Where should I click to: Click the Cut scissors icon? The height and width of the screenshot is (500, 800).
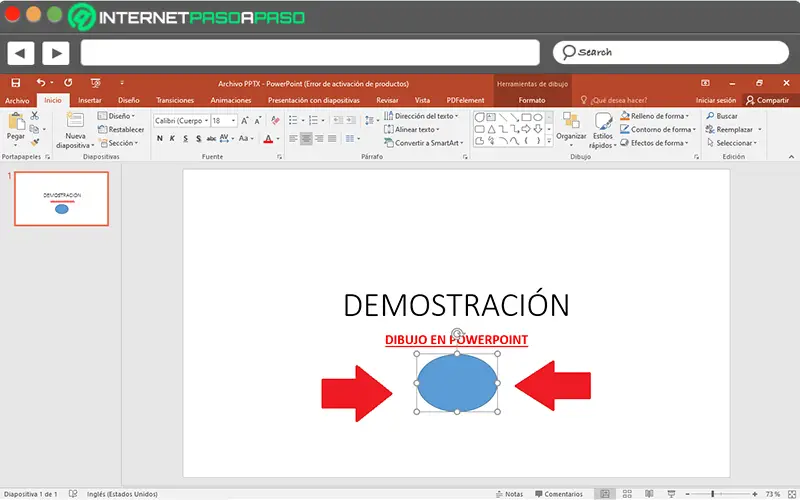pos(35,116)
